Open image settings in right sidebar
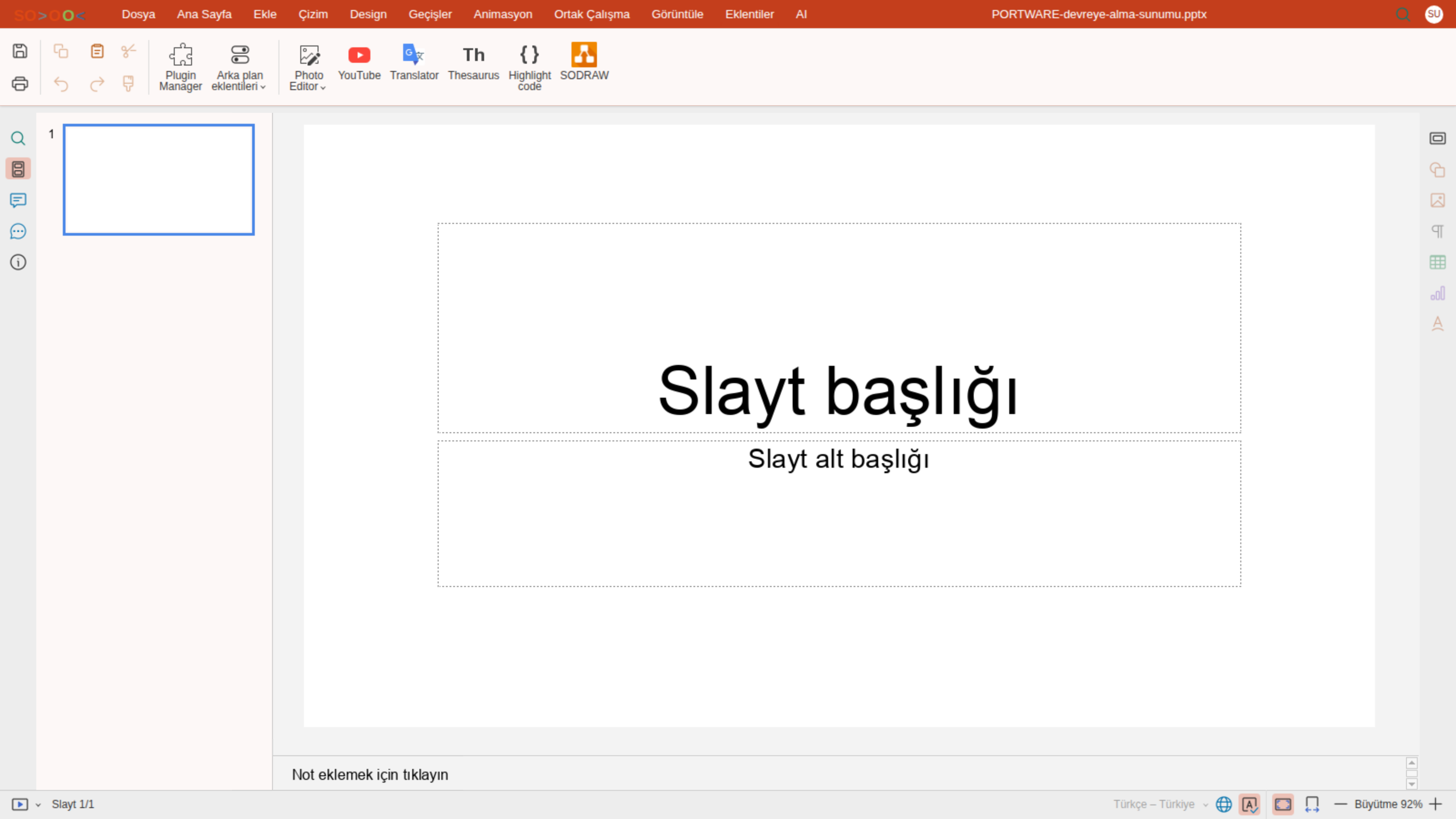The image size is (1456, 819). coord(1437,200)
